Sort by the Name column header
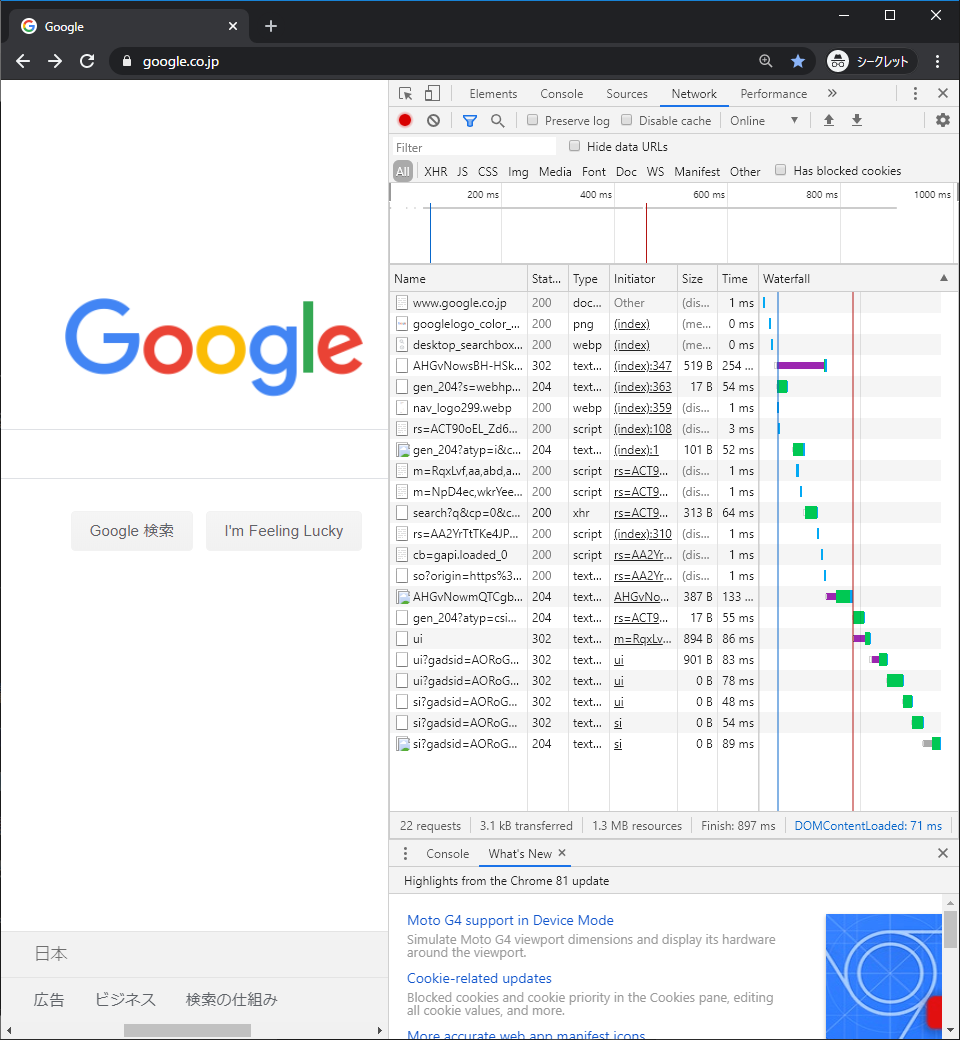The width and height of the screenshot is (960, 1040). [x=458, y=279]
